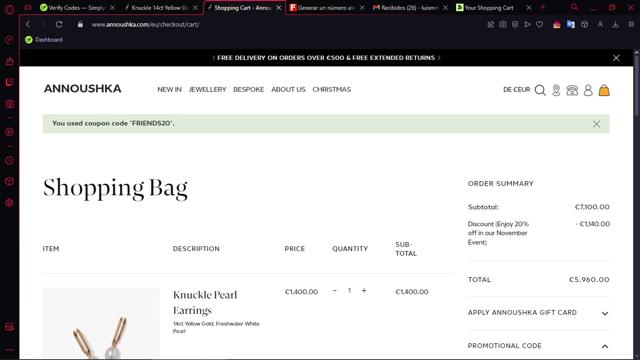Open the store locator pin icon
Viewport: 640px width, 360px height.
(556, 90)
